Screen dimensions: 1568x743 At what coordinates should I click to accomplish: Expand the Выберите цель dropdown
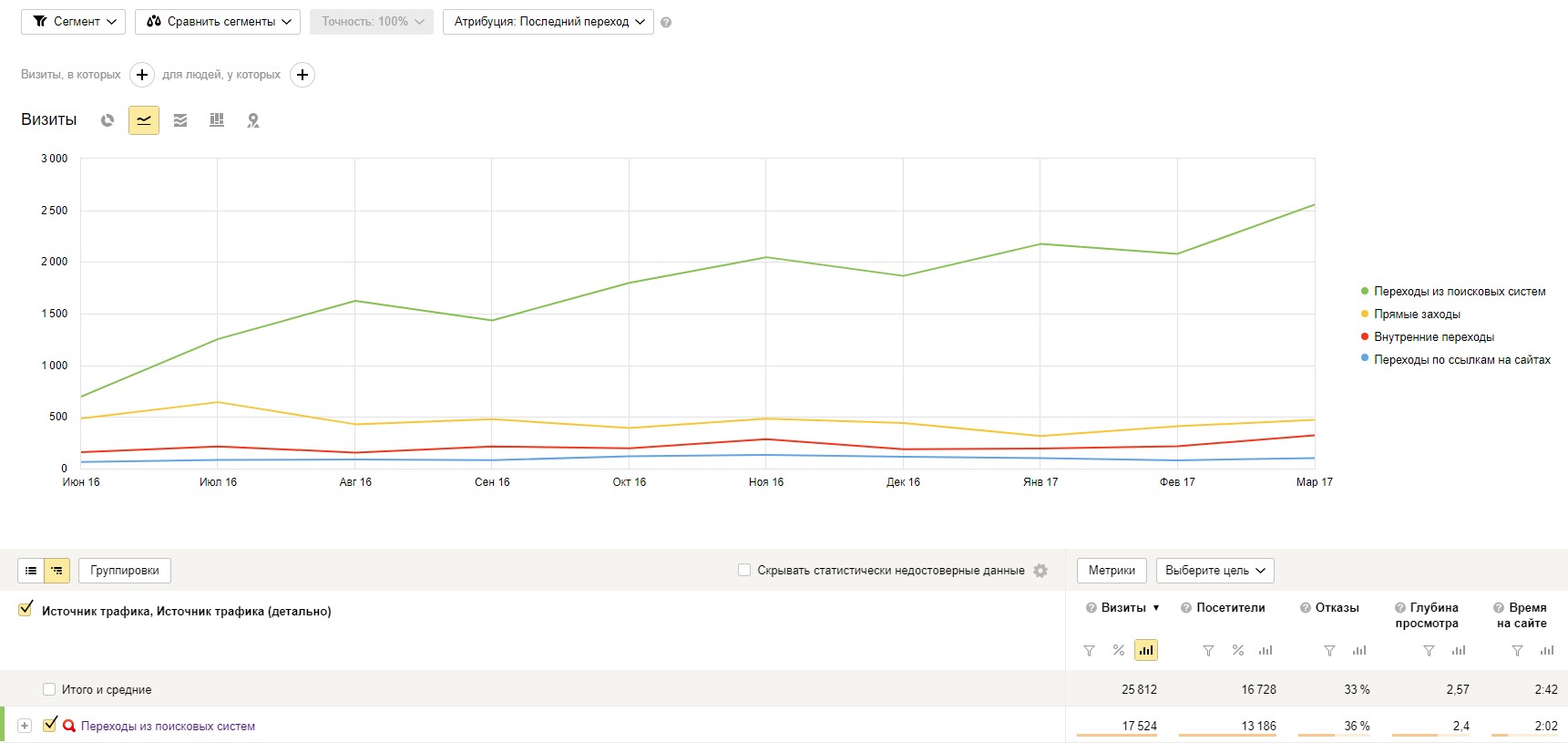pos(1214,571)
